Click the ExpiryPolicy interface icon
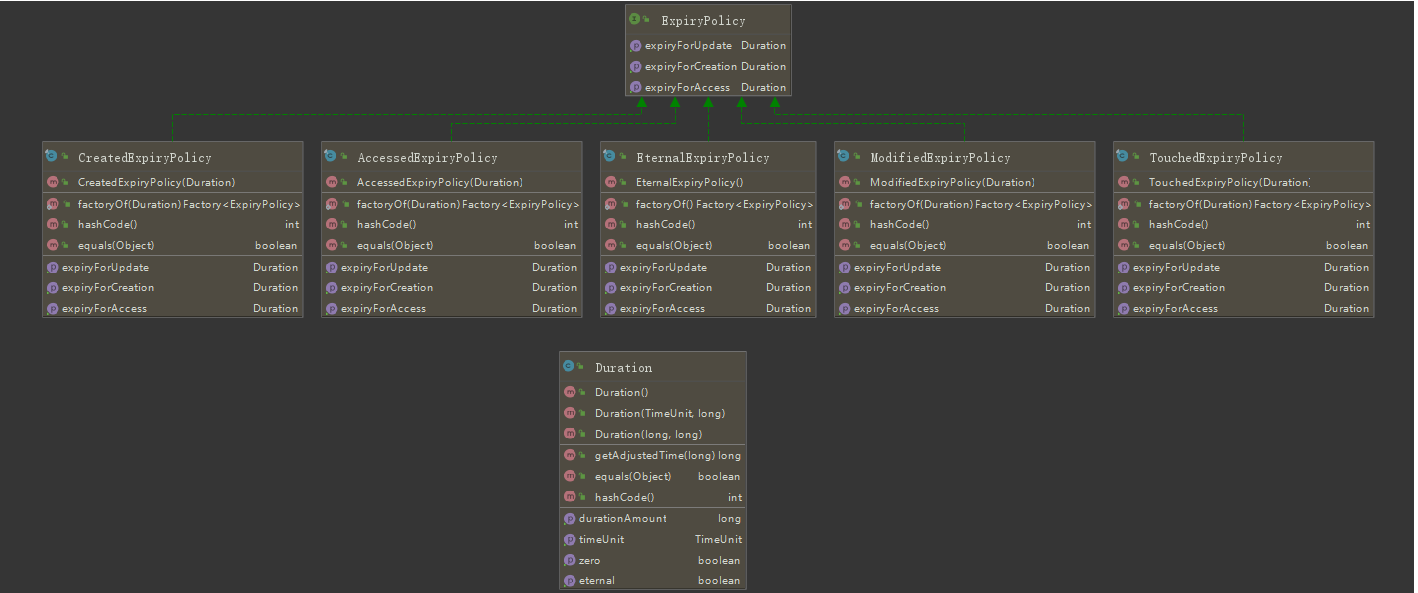Screen dimensions: 1418x593 635,20
